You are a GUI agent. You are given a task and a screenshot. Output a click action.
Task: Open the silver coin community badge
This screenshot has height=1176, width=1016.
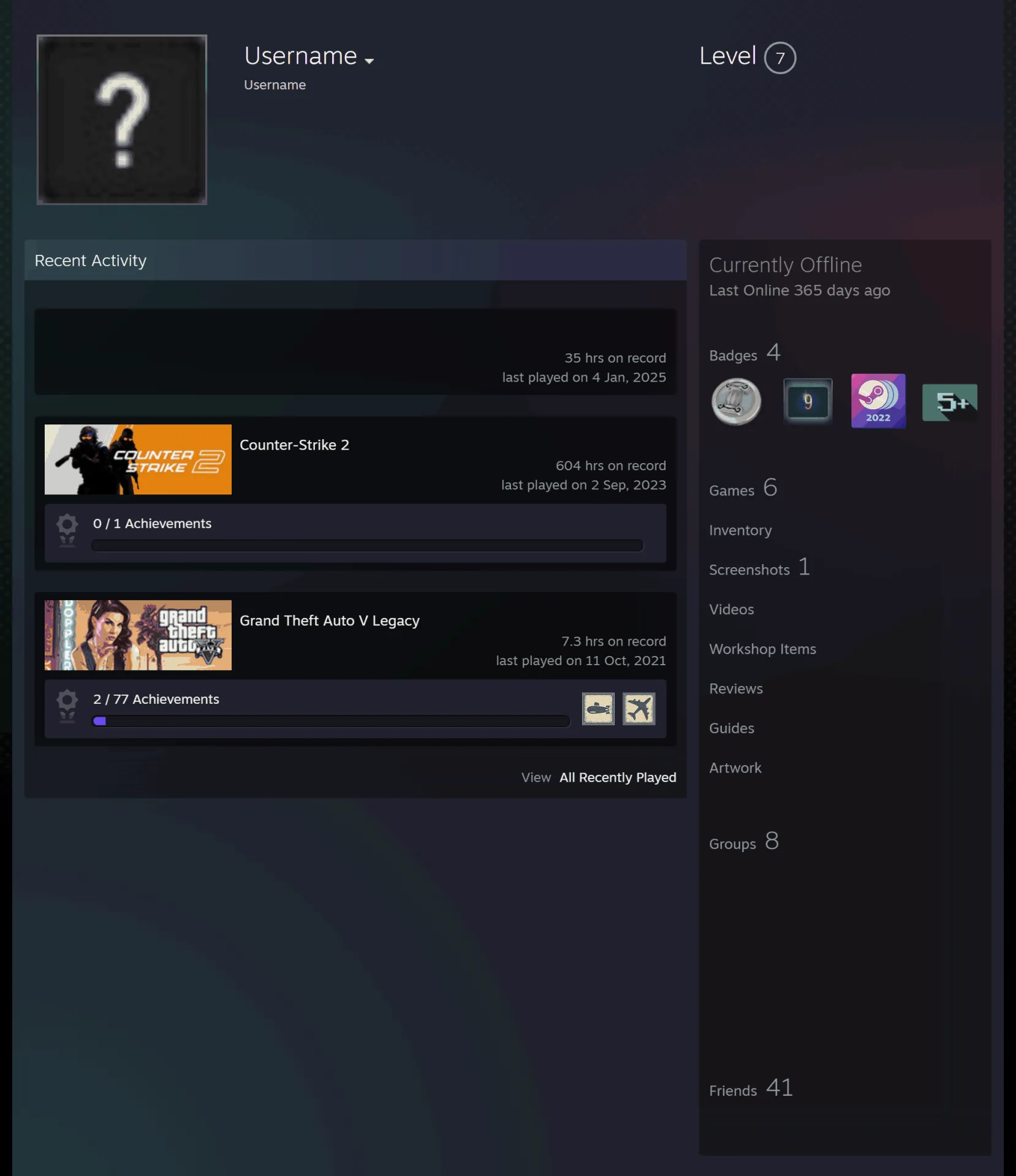point(736,402)
